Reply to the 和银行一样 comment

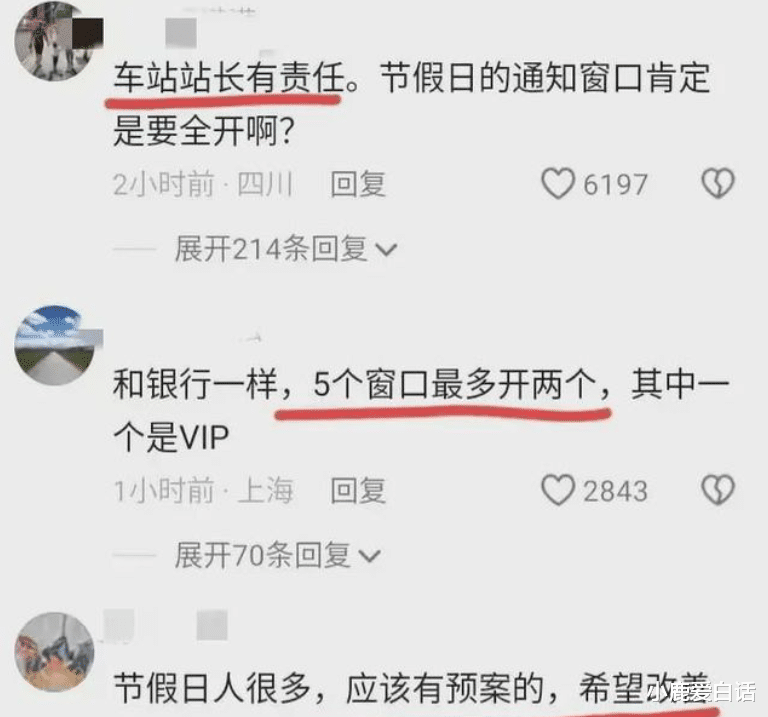point(358,491)
